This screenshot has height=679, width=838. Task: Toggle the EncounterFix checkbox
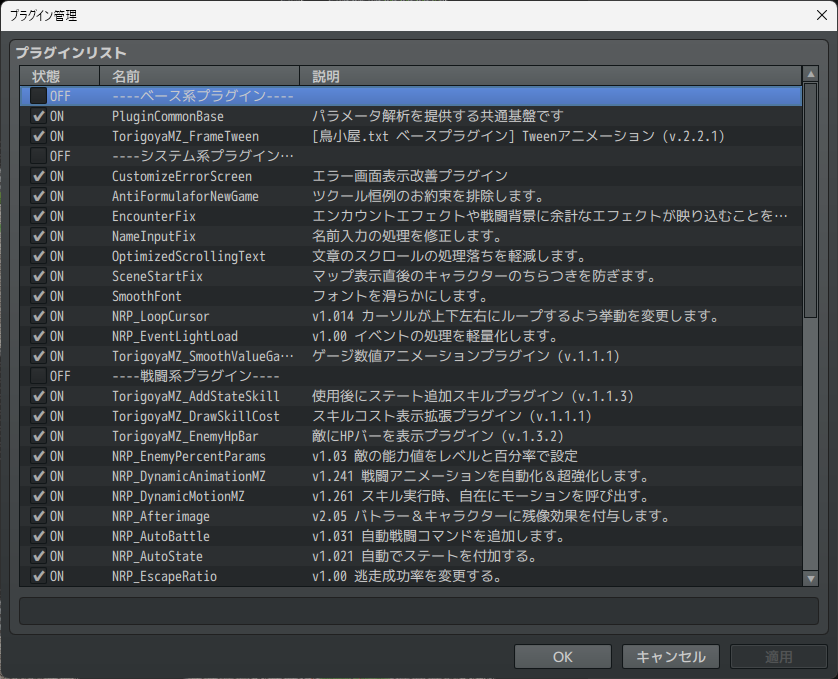click(38, 216)
